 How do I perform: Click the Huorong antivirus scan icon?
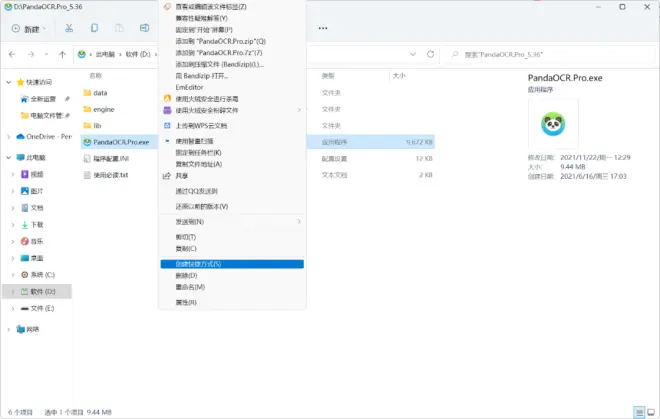coord(167,99)
